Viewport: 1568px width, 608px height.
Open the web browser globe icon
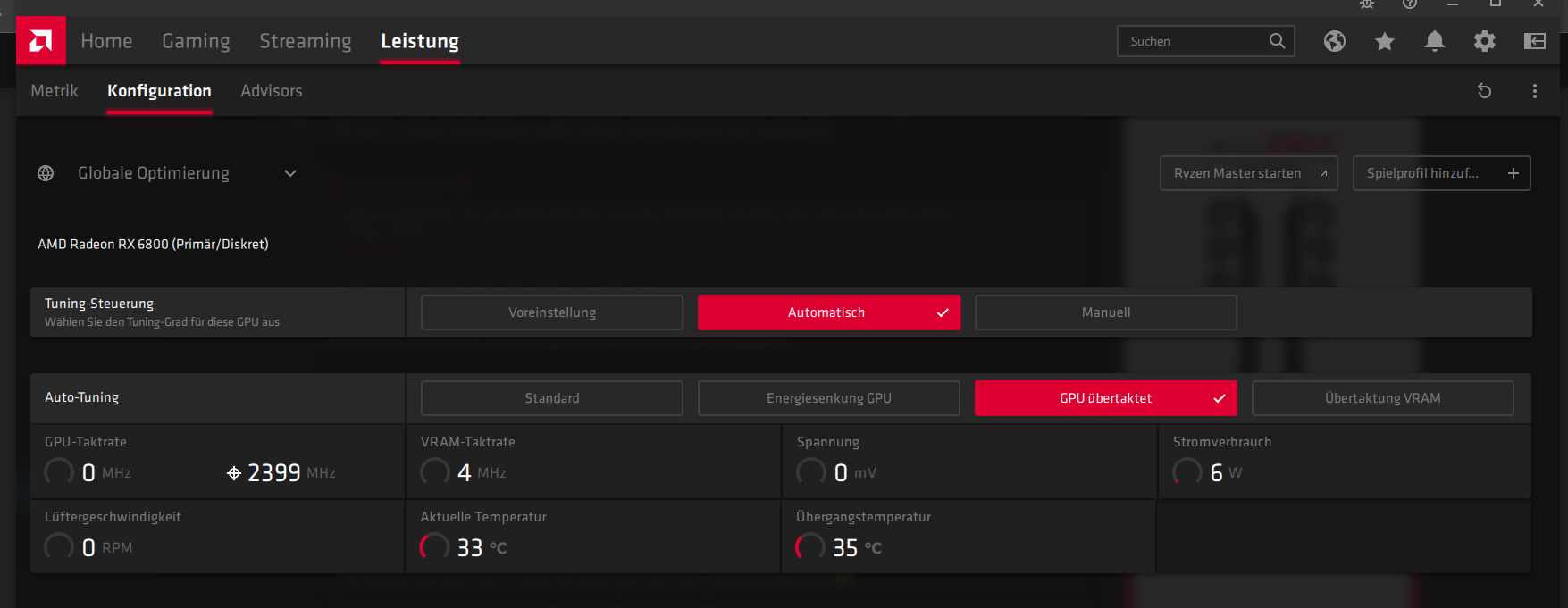click(x=1335, y=41)
